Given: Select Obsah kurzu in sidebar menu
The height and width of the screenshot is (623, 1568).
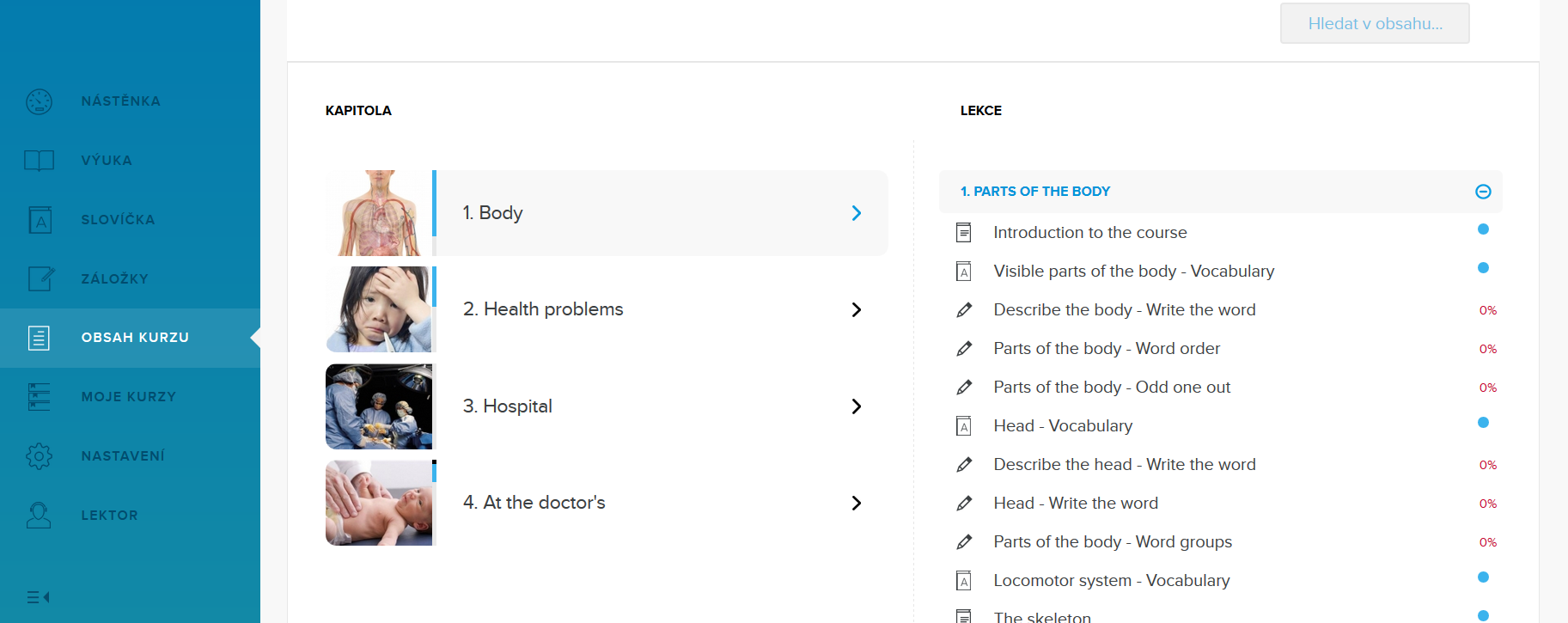Looking at the screenshot, I should click(135, 338).
